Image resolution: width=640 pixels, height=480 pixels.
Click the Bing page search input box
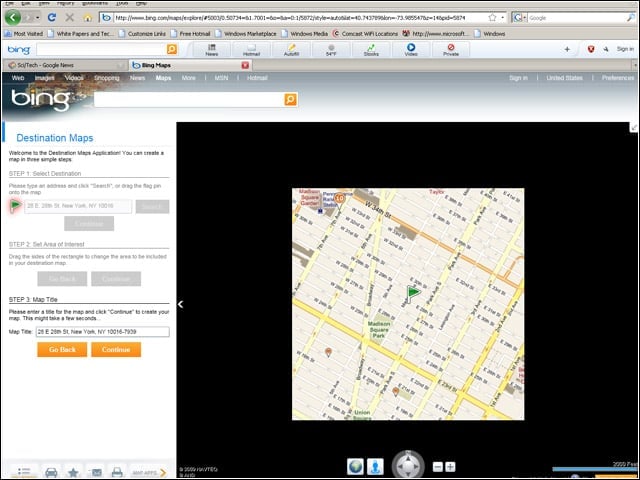point(189,99)
